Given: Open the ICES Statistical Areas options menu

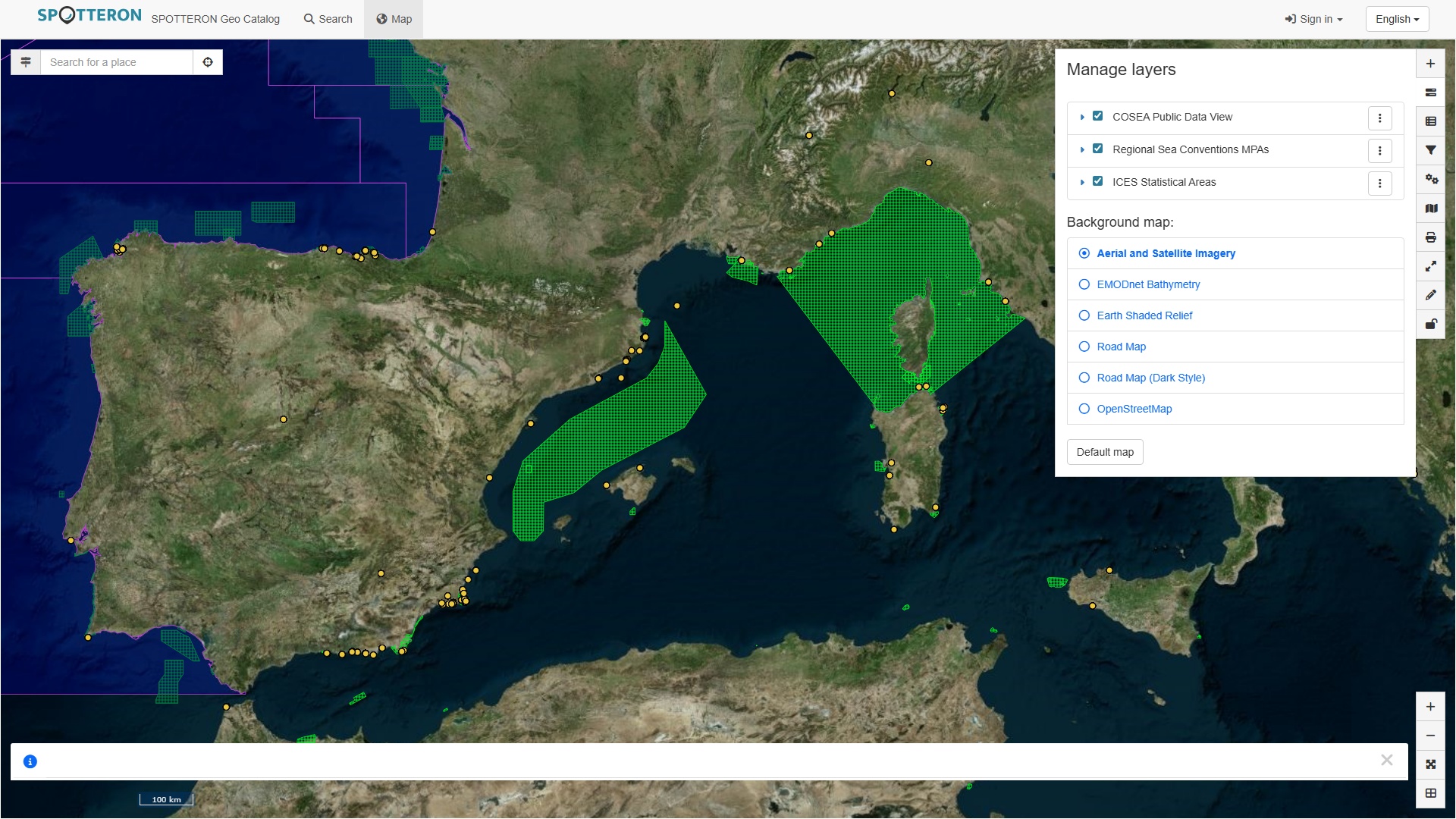Looking at the screenshot, I should (x=1379, y=183).
